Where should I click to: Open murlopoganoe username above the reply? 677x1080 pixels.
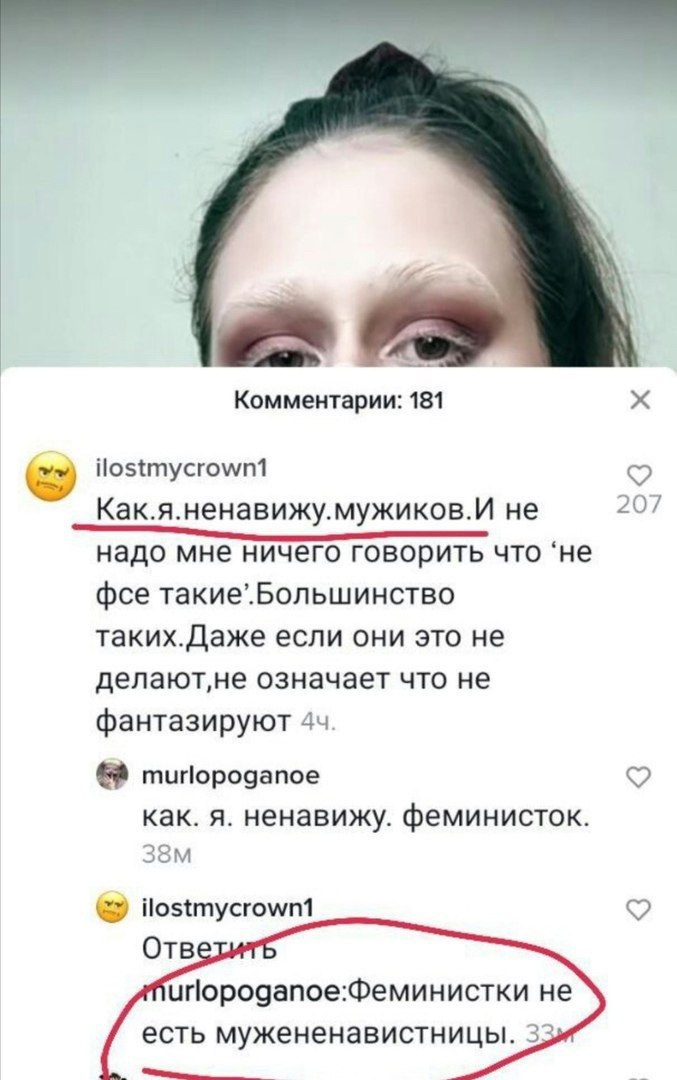[230, 776]
